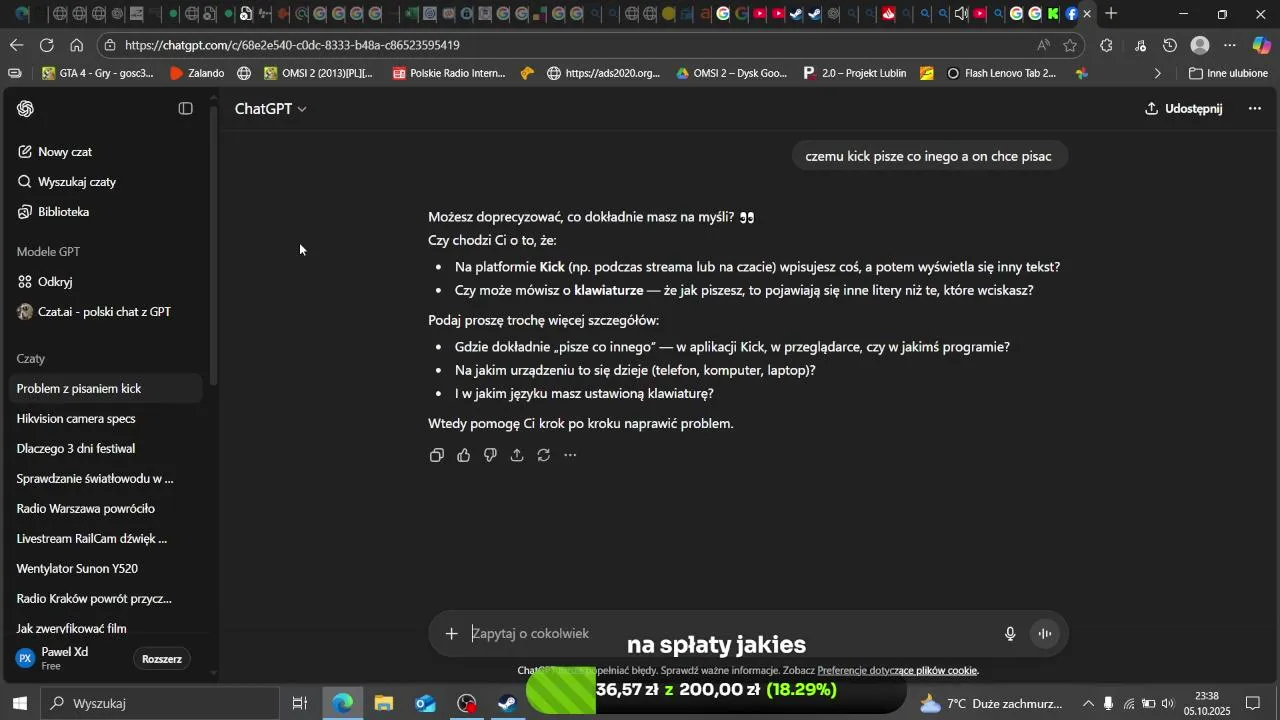Open chat Livestream RailCam dźwięk

pos(105,539)
